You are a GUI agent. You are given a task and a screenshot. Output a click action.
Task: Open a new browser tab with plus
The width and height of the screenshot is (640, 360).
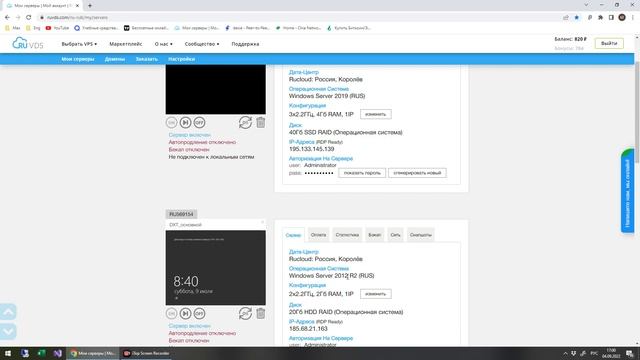click(x=90, y=6)
